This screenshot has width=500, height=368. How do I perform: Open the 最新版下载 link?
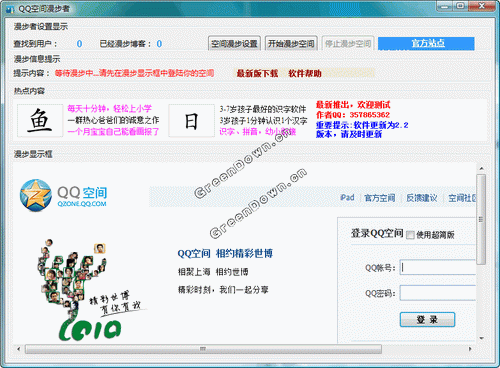point(257,73)
